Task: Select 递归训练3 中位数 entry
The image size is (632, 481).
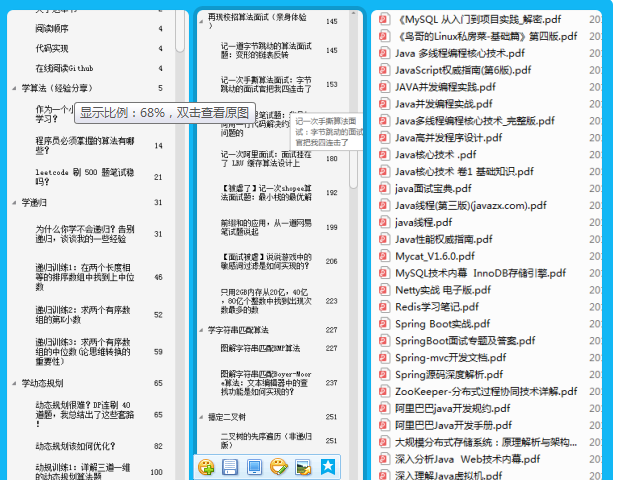Action: [x=83, y=352]
